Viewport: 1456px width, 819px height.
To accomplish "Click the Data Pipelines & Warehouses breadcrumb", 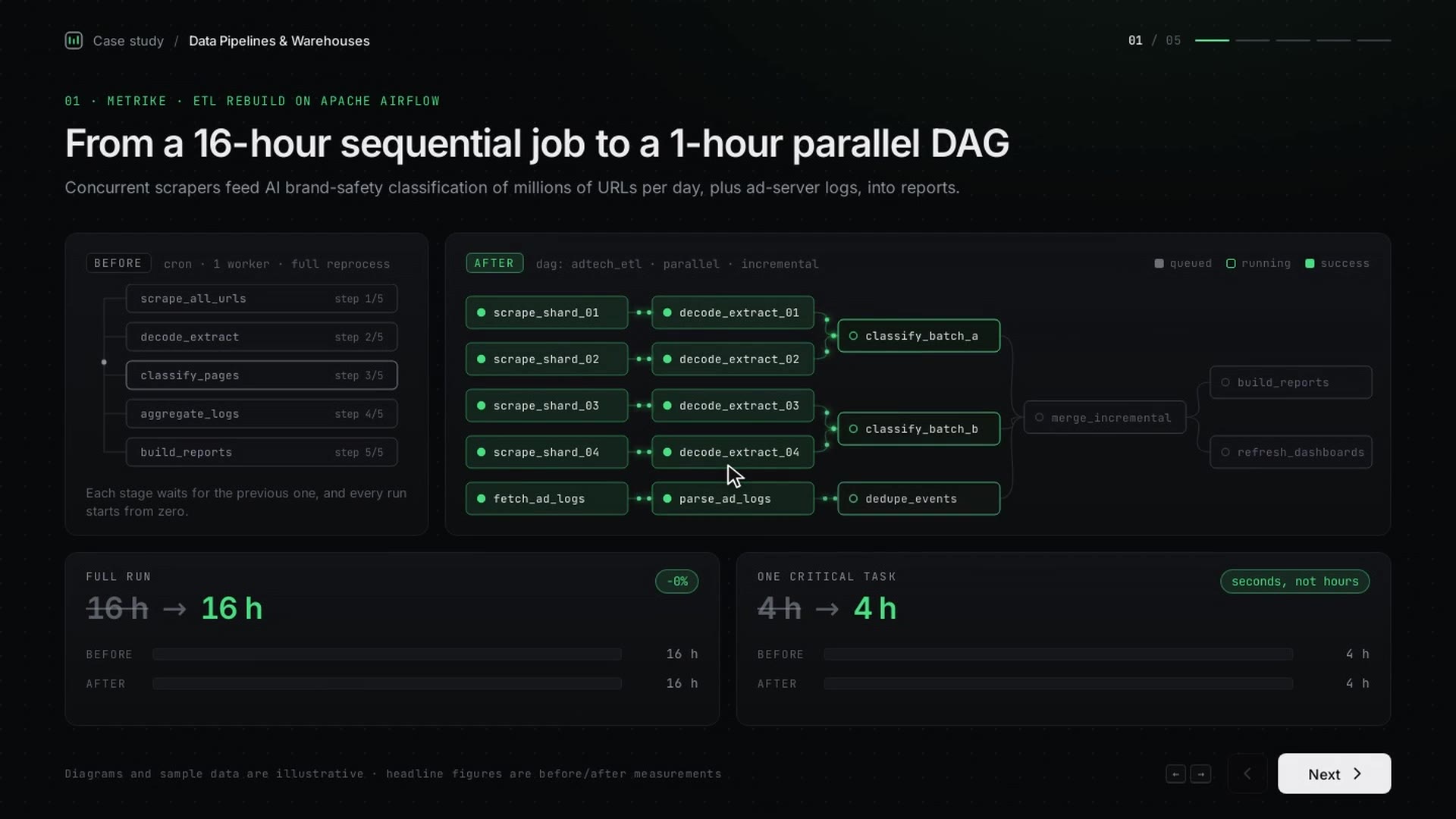I will pyautogui.click(x=279, y=41).
